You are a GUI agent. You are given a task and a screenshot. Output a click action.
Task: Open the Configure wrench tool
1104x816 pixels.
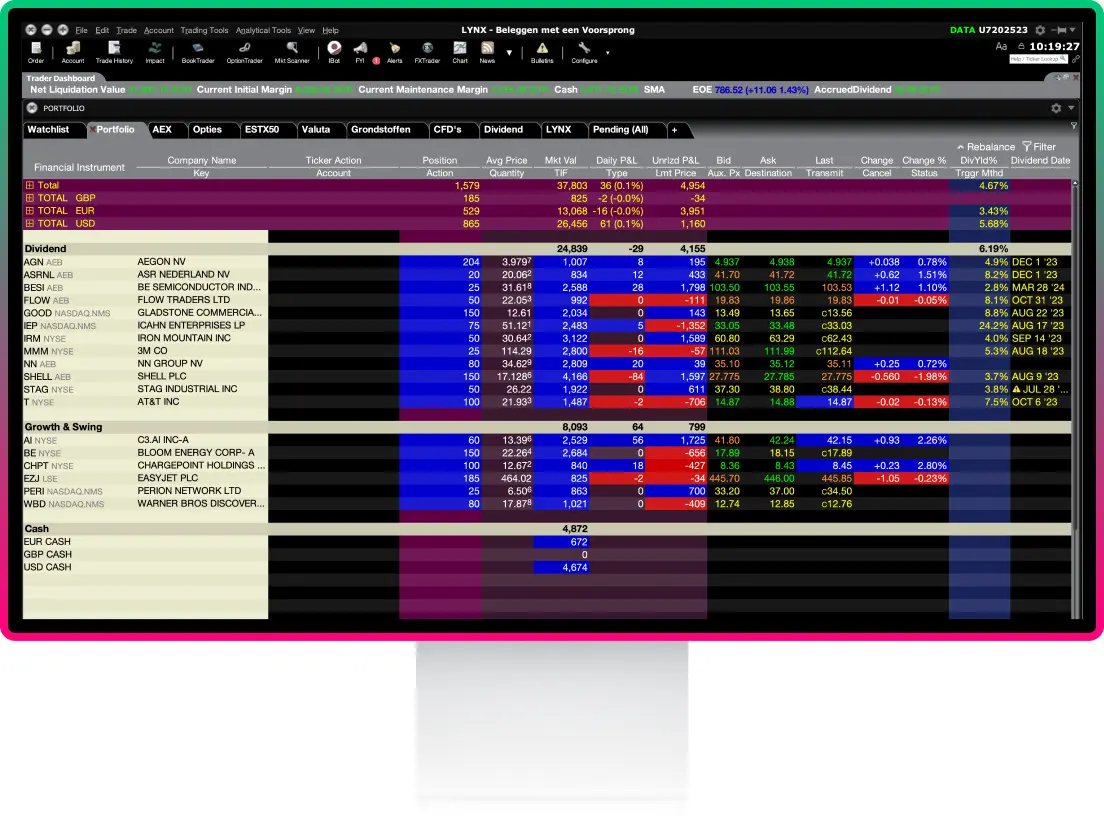[584, 52]
